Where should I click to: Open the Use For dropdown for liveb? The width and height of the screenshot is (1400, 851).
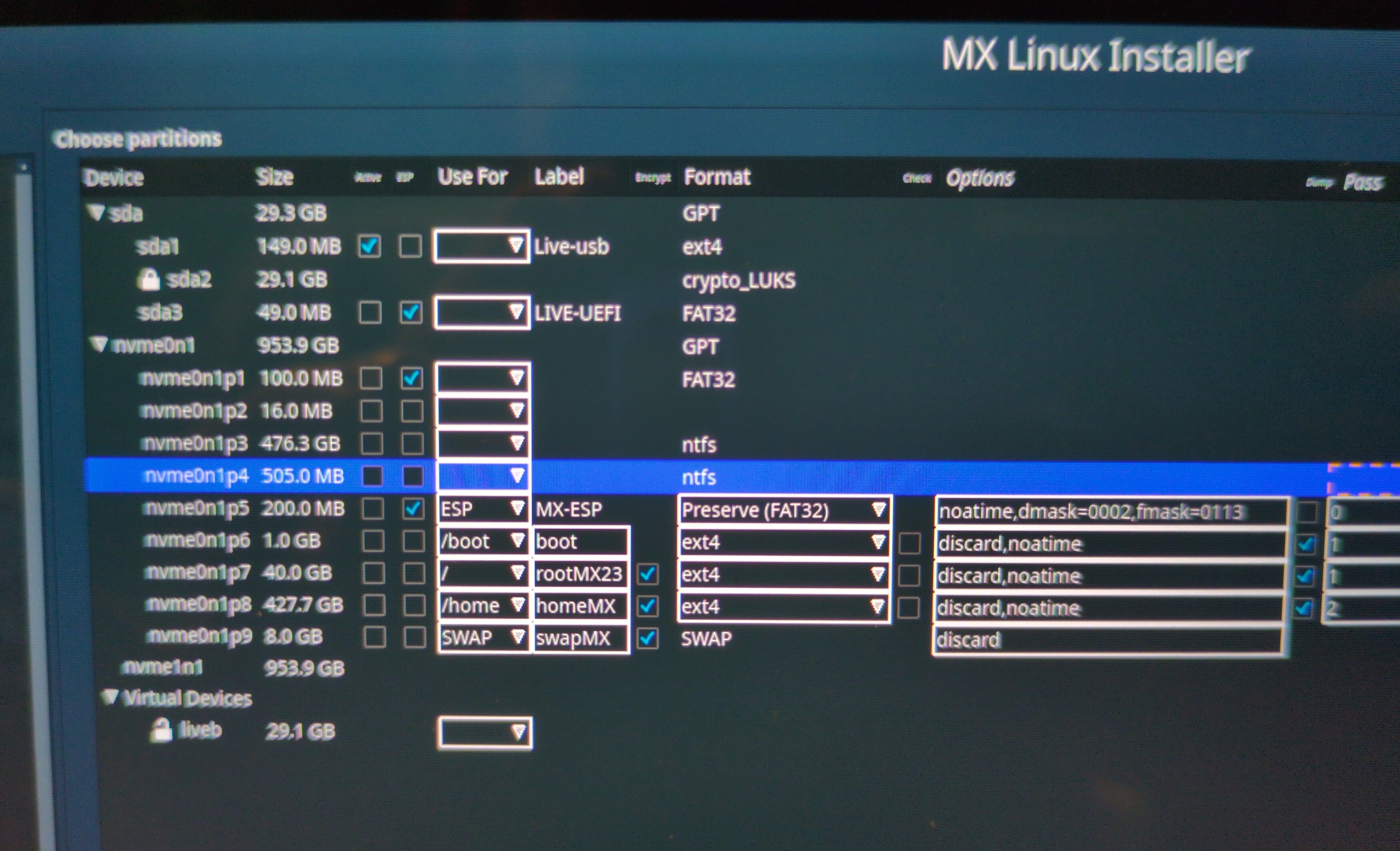[485, 733]
